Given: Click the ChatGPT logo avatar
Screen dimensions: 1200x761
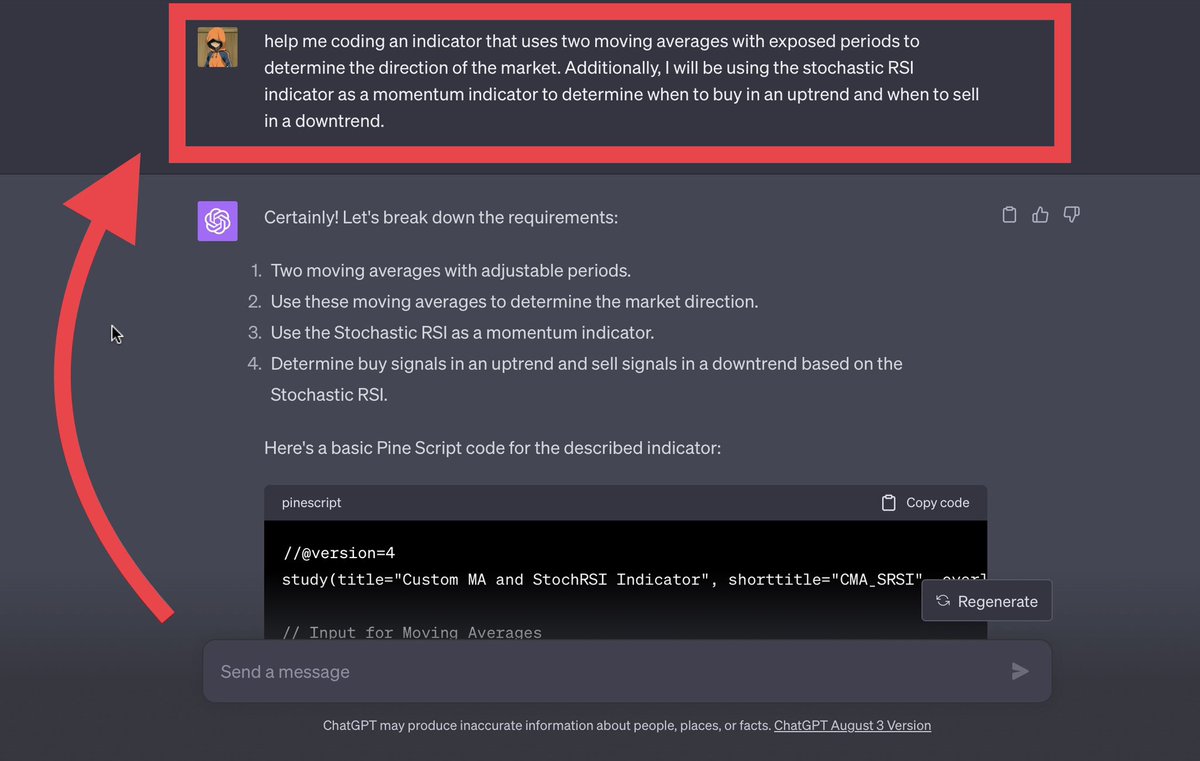Looking at the screenshot, I should (x=217, y=221).
